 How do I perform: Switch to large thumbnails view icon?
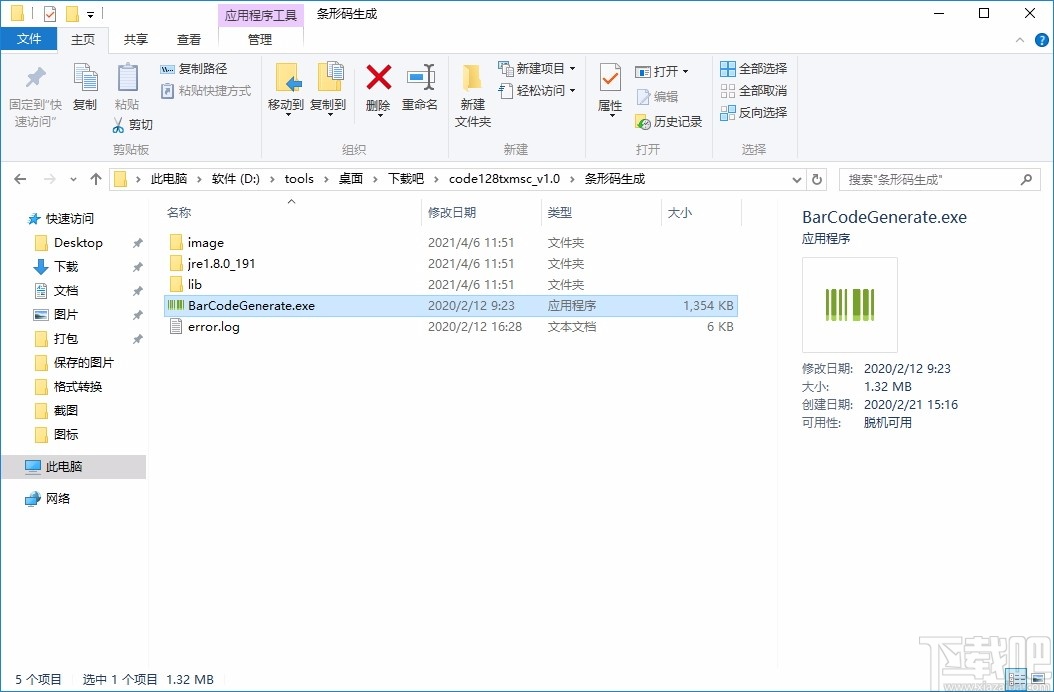pyautogui.click(x=1037, y=680)
